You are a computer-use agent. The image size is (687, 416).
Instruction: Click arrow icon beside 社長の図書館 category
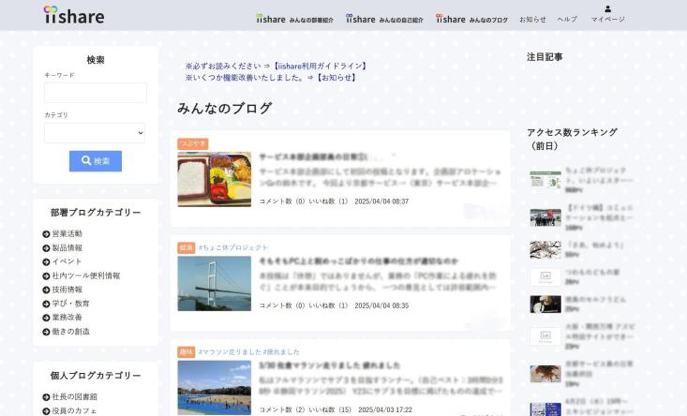click(47, 397)
